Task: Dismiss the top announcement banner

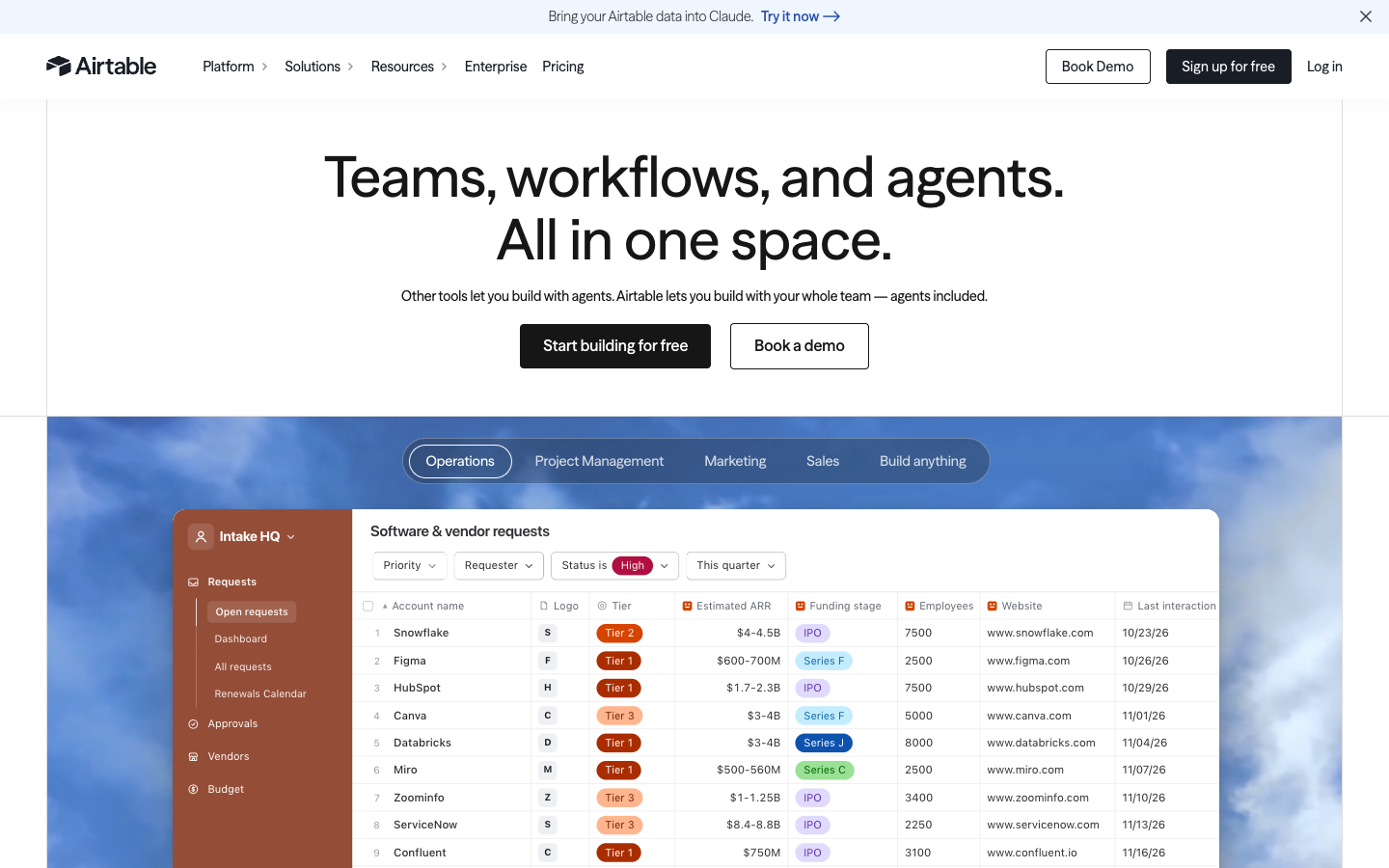Action: [1366, 16]
